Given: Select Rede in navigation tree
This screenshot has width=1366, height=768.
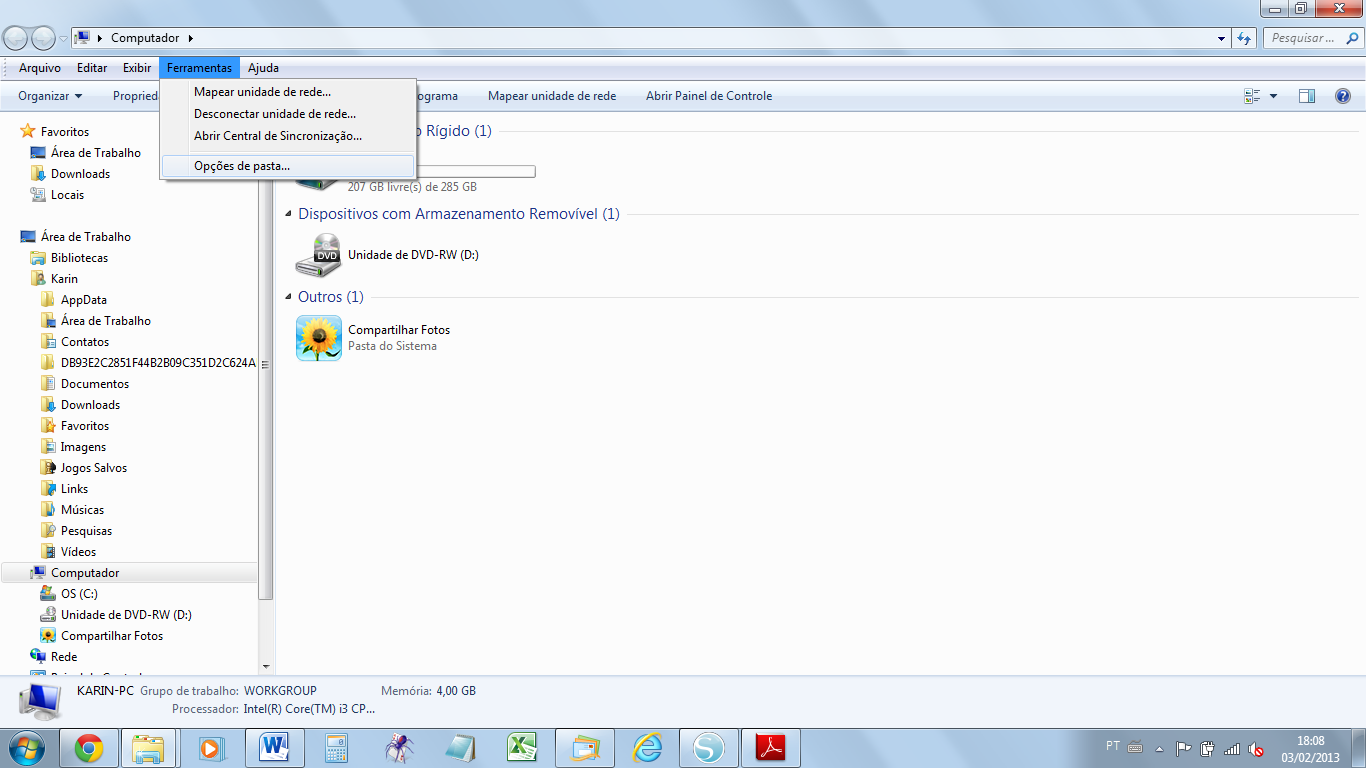Looking at the screenshot, I should point(64,657).
